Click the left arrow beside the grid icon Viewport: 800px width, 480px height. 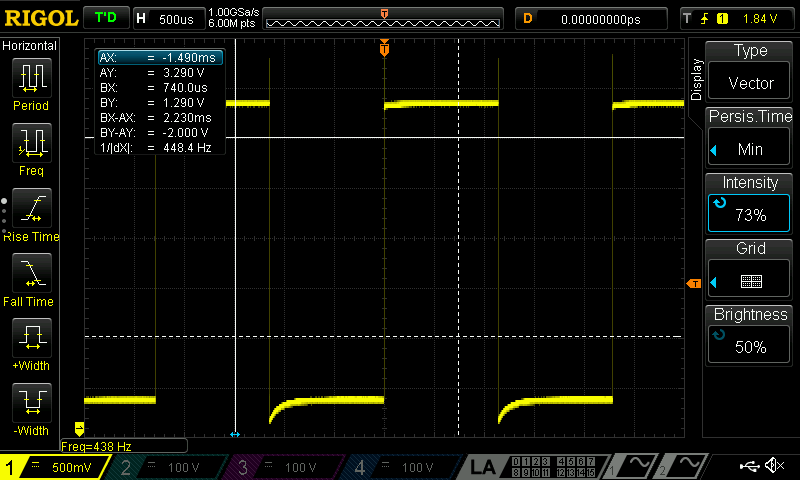pos(714,282)
